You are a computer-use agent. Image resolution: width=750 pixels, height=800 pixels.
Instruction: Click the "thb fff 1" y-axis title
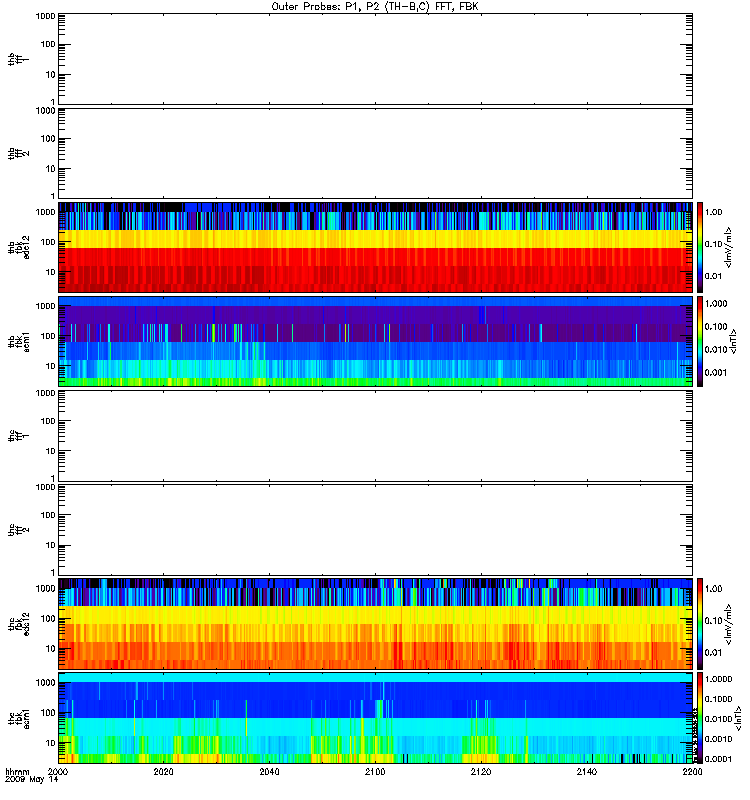click(x=19, y=59)
